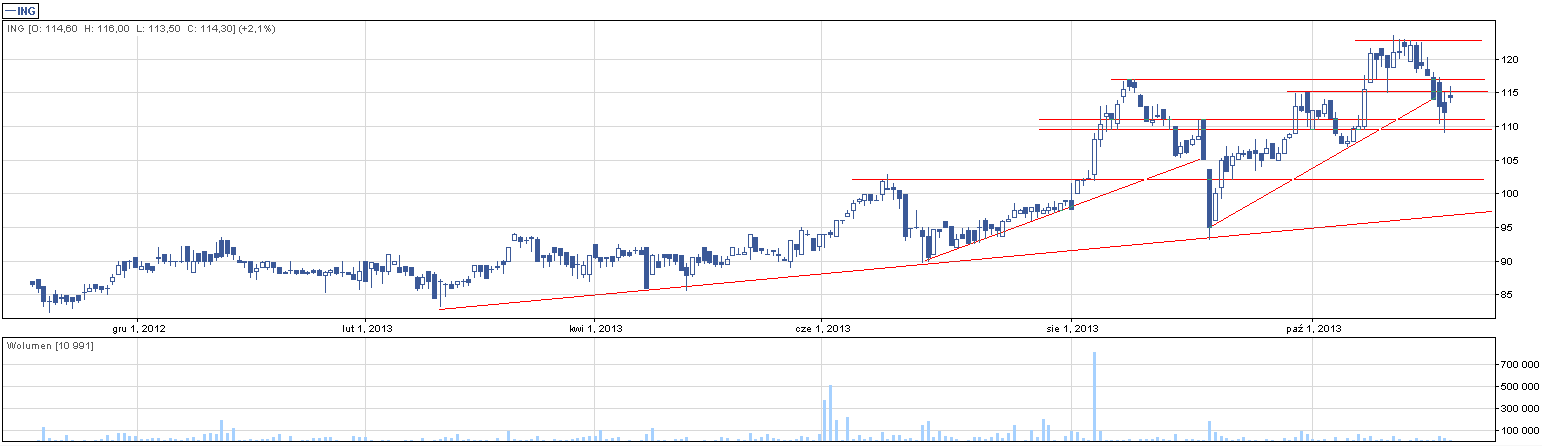Click the 500 000 volume axis label
Image resolution: width=1542 pixels, height=446 pixels.
[1520, 387]
